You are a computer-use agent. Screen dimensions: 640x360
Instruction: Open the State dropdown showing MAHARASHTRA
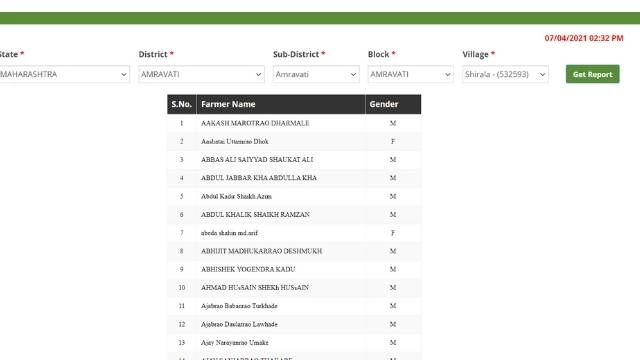pyautogui.click(x=64, y=74)
